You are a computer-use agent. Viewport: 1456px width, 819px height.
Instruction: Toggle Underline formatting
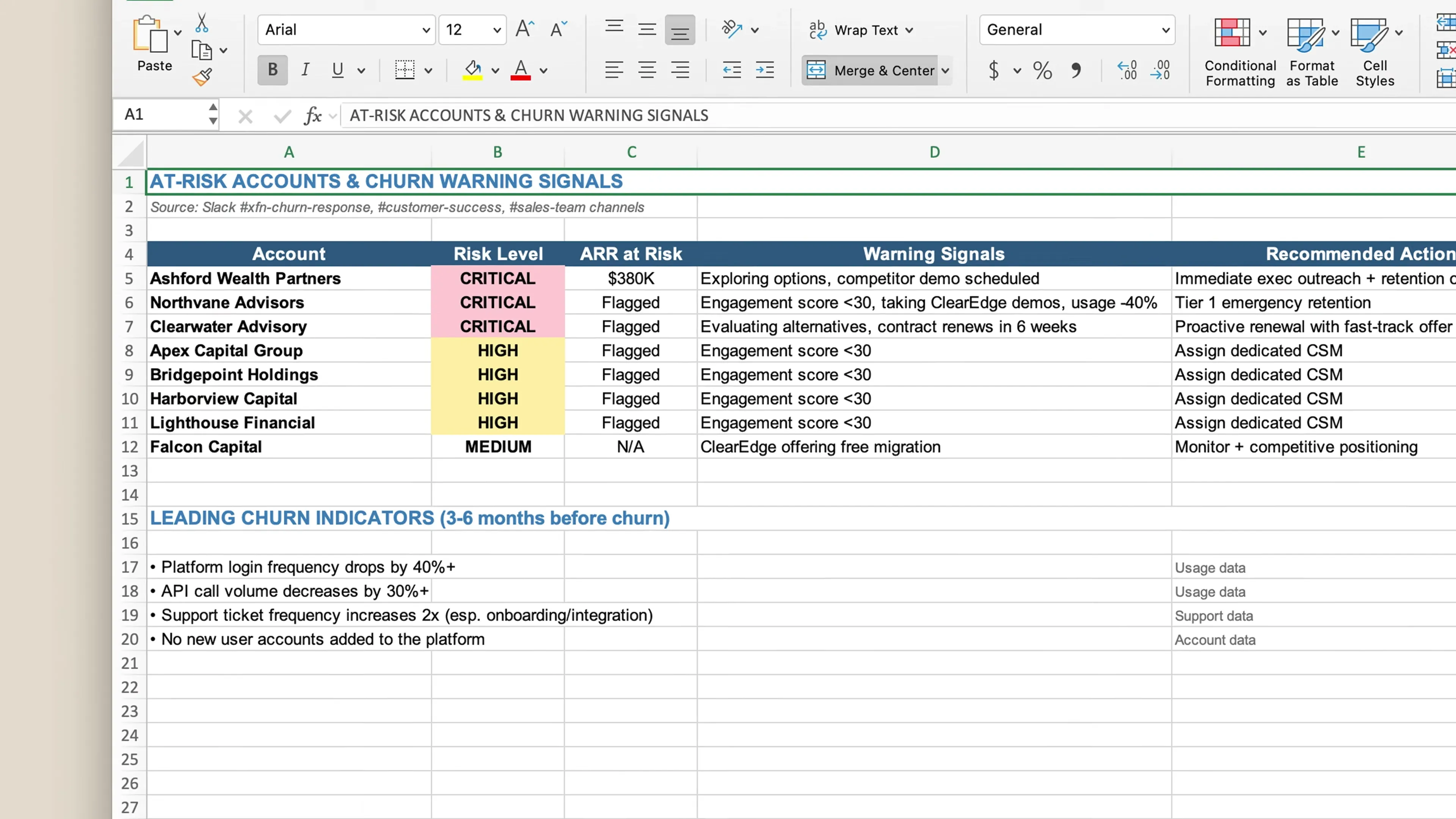[x=338, y=70]
